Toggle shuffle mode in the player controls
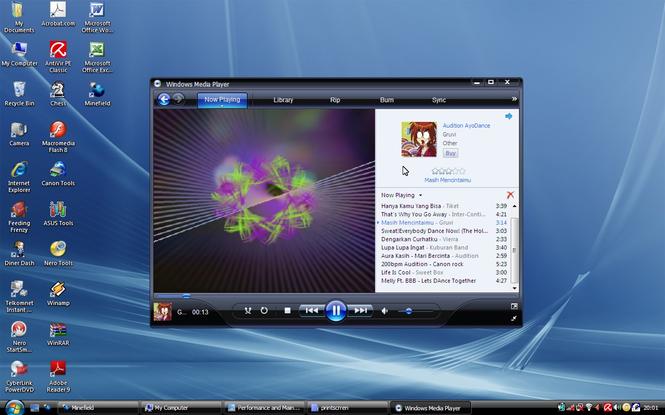 tap(248, 311)
